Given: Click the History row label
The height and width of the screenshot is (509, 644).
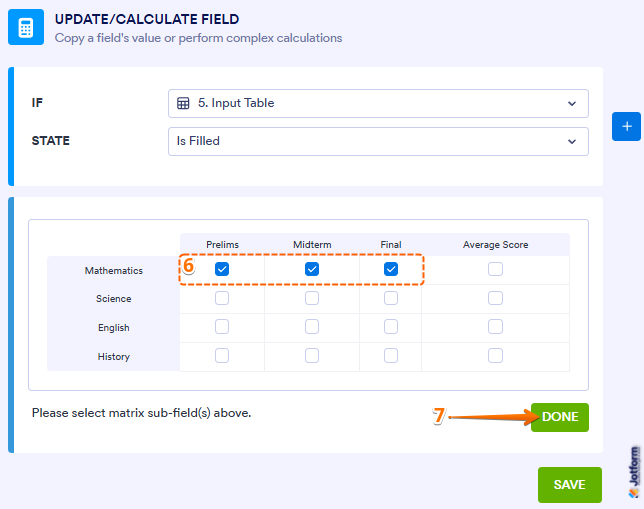Looking at the screenshot, I should pos(114,357).
